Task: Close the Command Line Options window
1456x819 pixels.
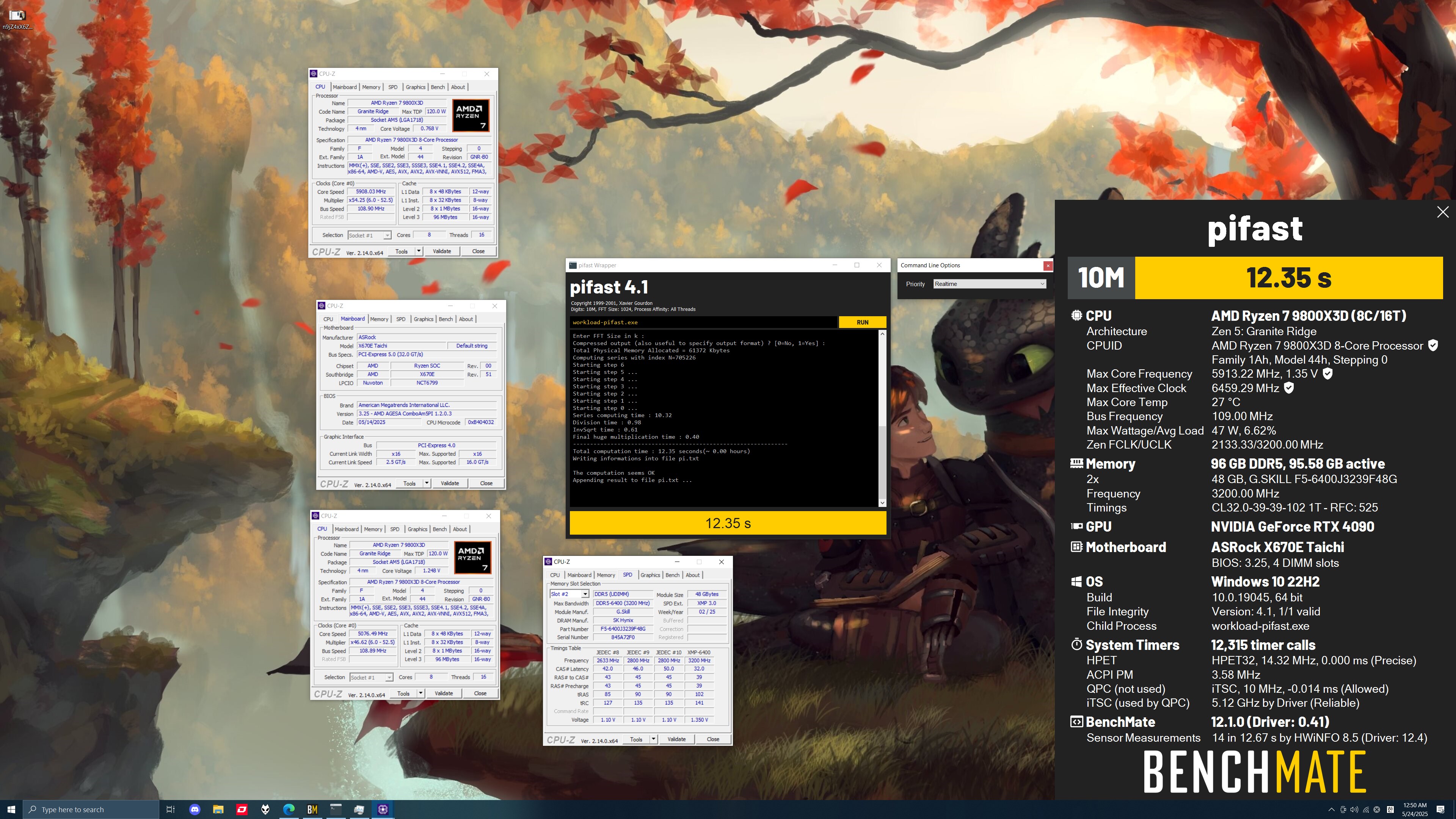Action: click(1047, 265)
